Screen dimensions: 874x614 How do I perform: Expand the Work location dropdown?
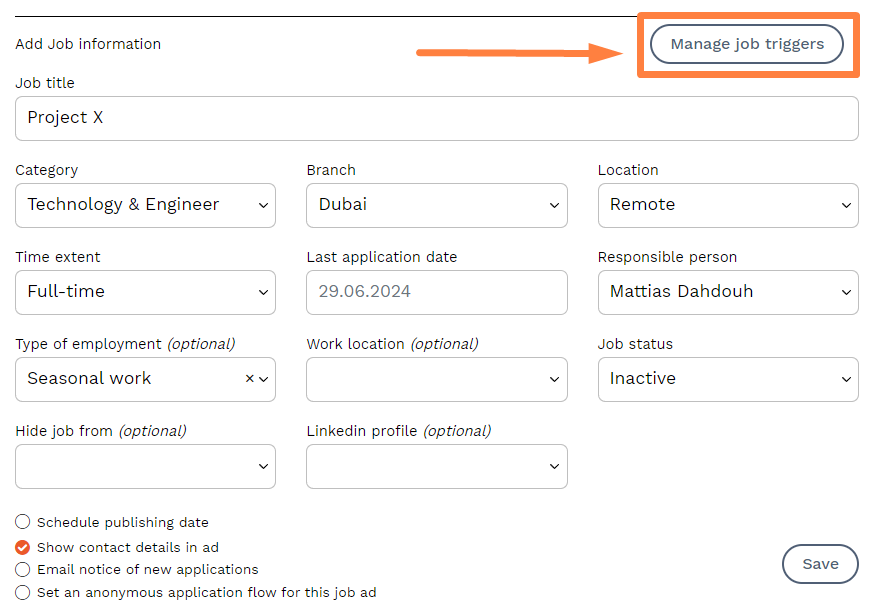[436, 379]
